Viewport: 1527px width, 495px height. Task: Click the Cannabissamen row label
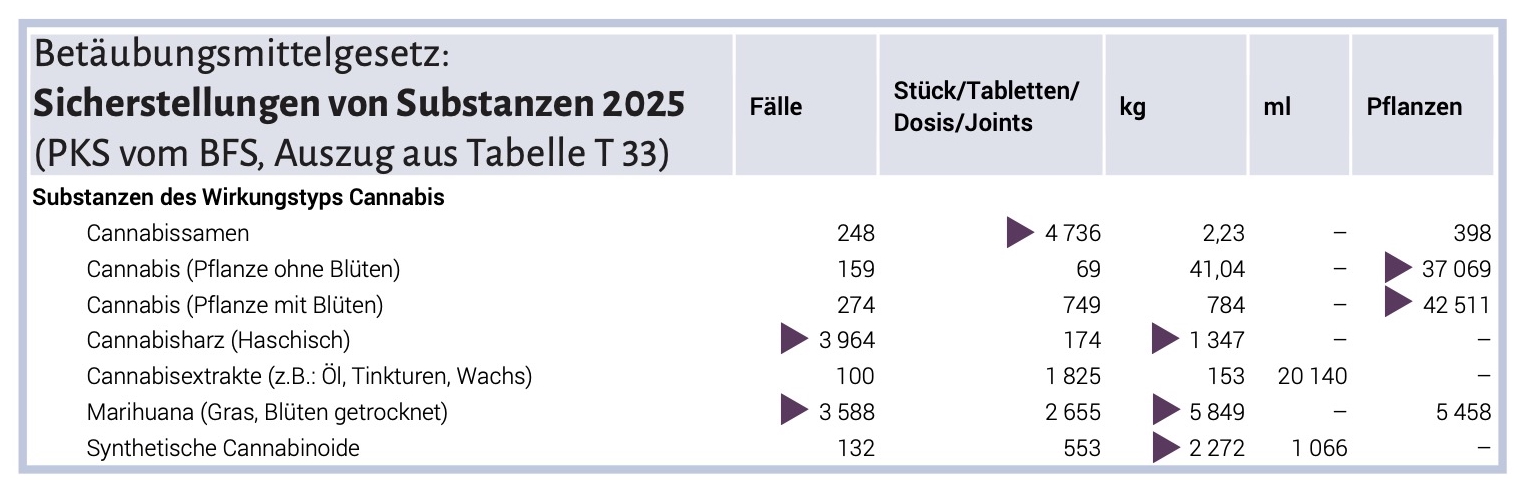168,233
